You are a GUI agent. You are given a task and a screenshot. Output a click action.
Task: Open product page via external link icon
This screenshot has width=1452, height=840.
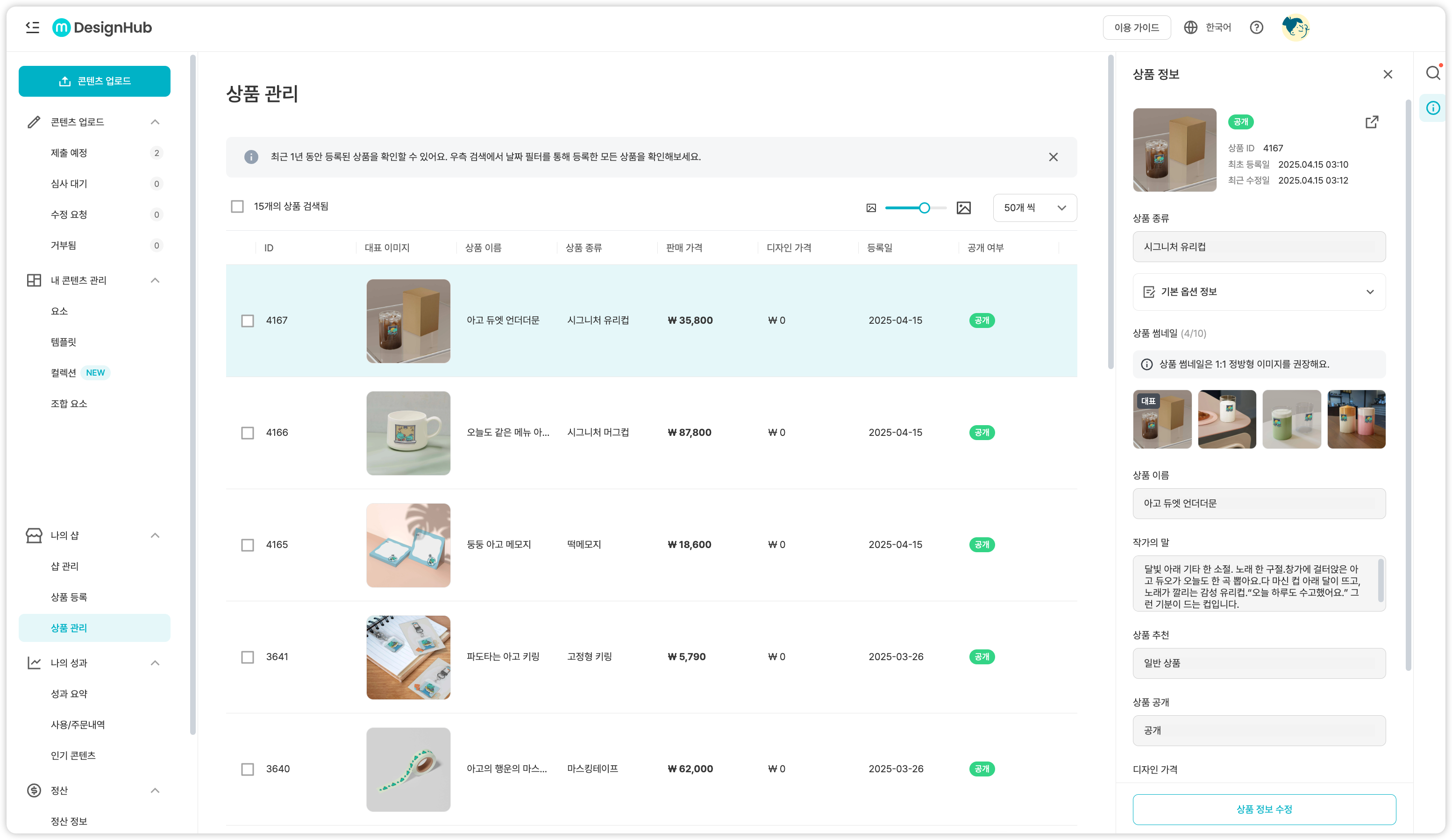coord(1372,122)
